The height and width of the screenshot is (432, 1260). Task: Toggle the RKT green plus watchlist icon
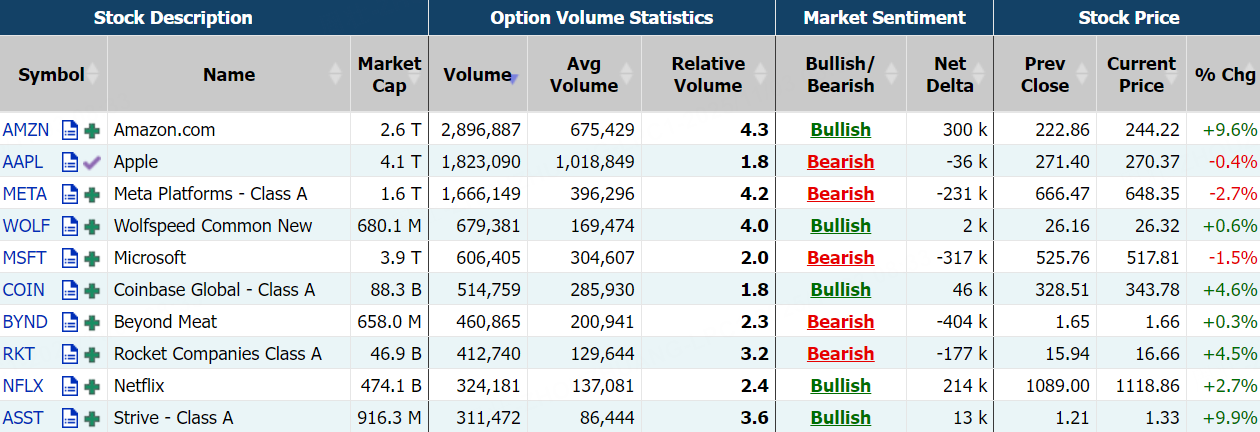point(92,354)
